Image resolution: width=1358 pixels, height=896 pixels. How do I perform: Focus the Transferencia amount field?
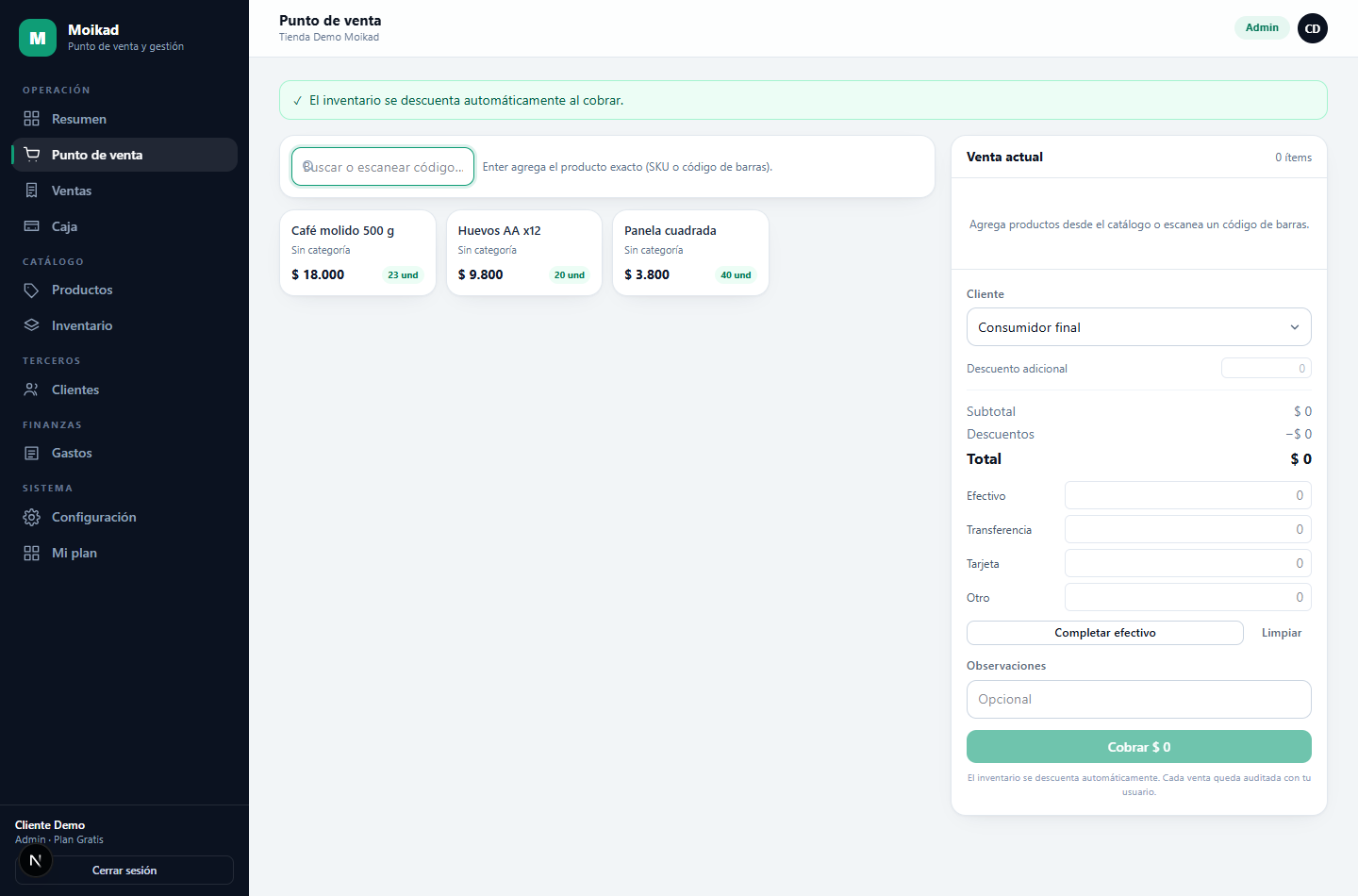(1188, 529)
